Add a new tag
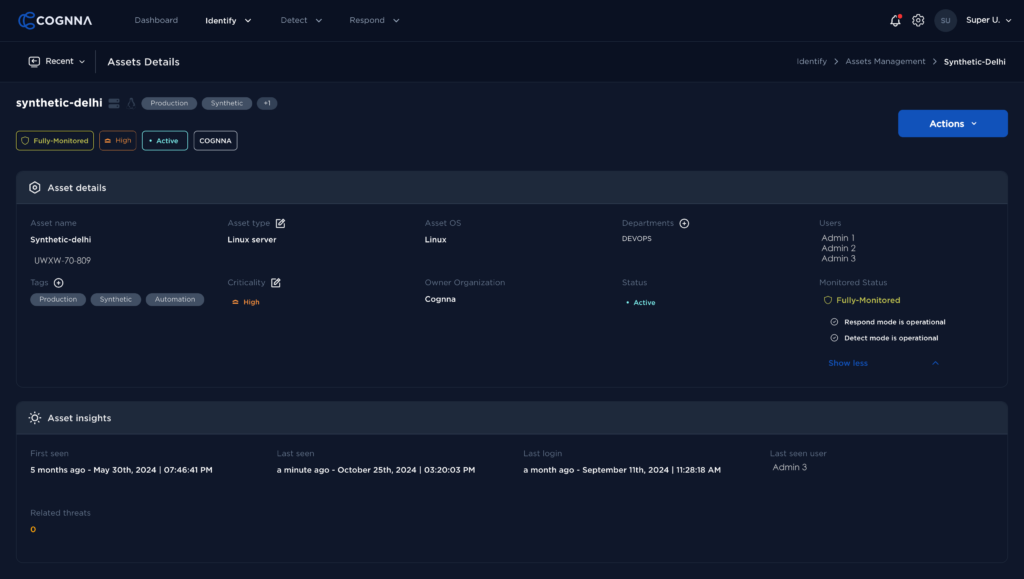1024x579 pixels. point(59,283)
